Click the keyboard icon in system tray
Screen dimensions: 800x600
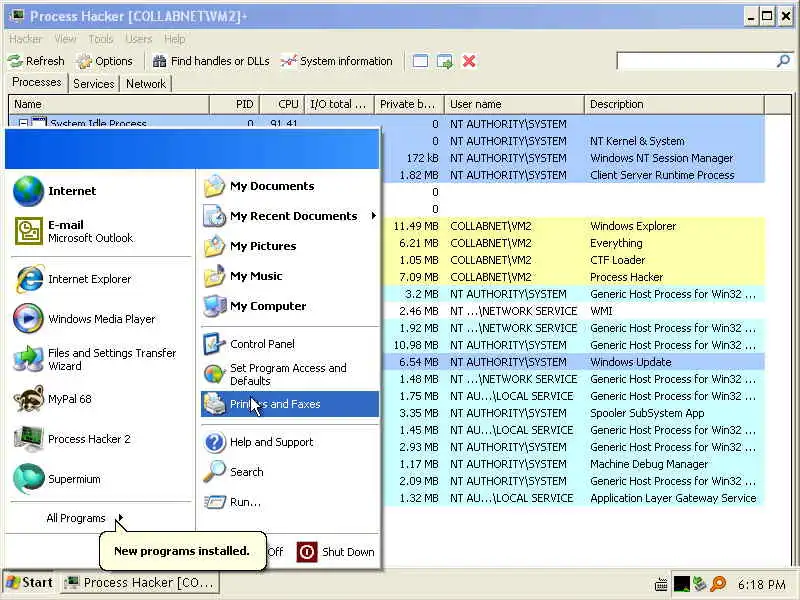(x=661, y=584)
